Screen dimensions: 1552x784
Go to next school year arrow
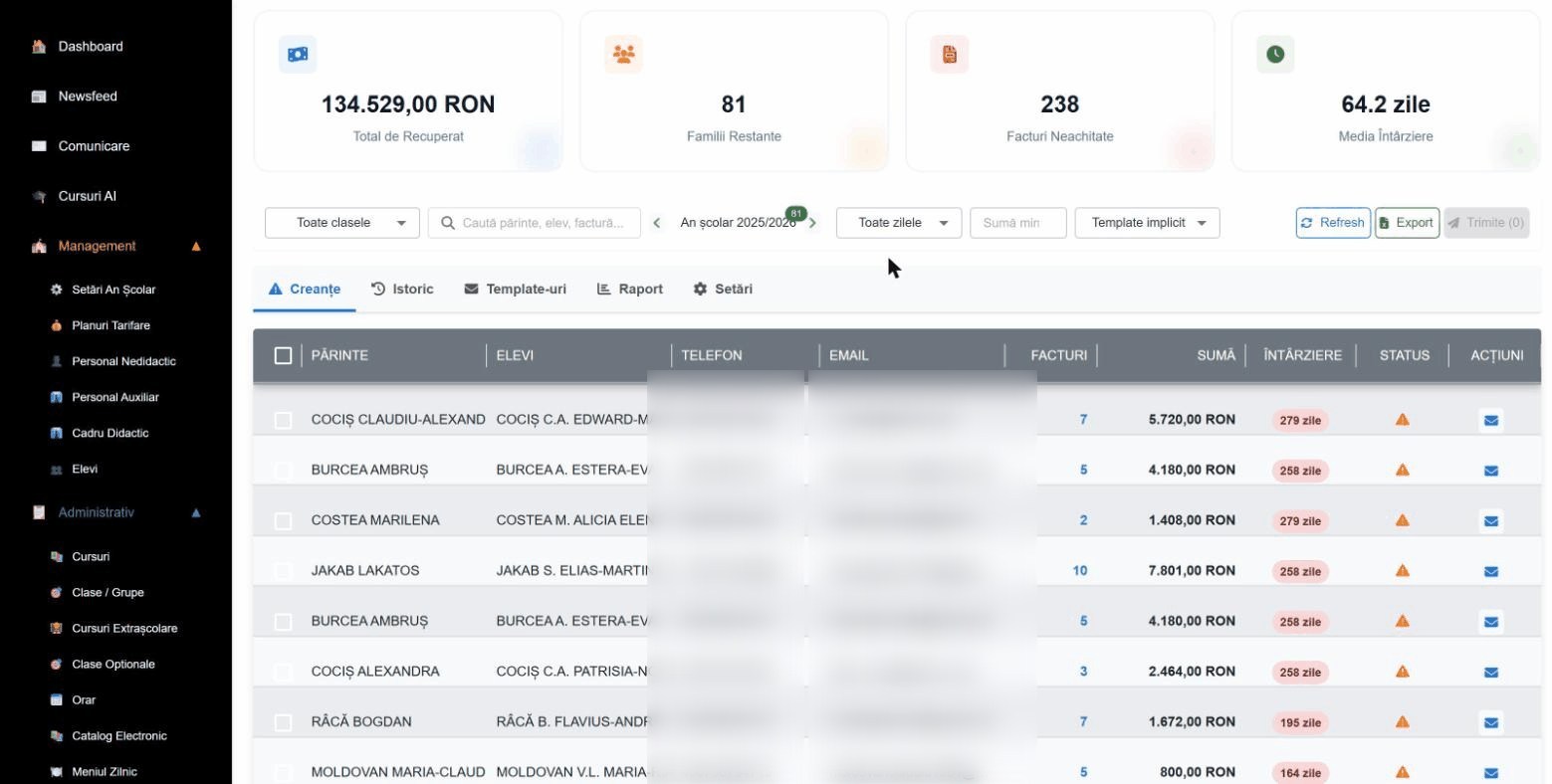[x=813, y=223]
